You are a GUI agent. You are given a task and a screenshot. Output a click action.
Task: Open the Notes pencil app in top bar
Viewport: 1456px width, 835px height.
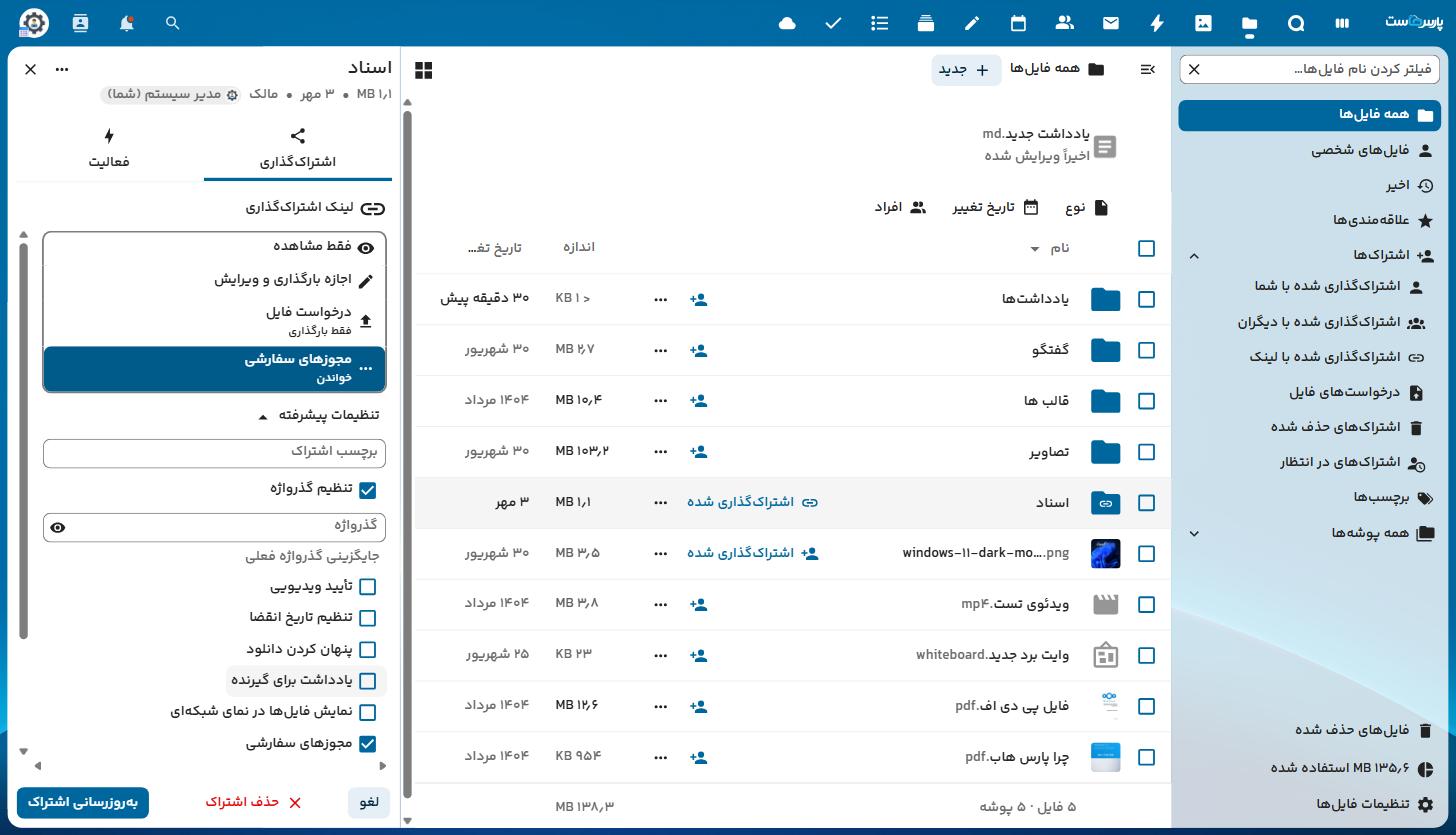point(972,23)
